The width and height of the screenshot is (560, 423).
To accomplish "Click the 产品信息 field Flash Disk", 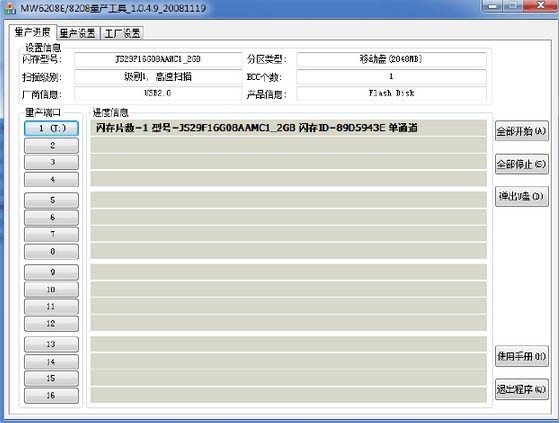I will (391, 94).
